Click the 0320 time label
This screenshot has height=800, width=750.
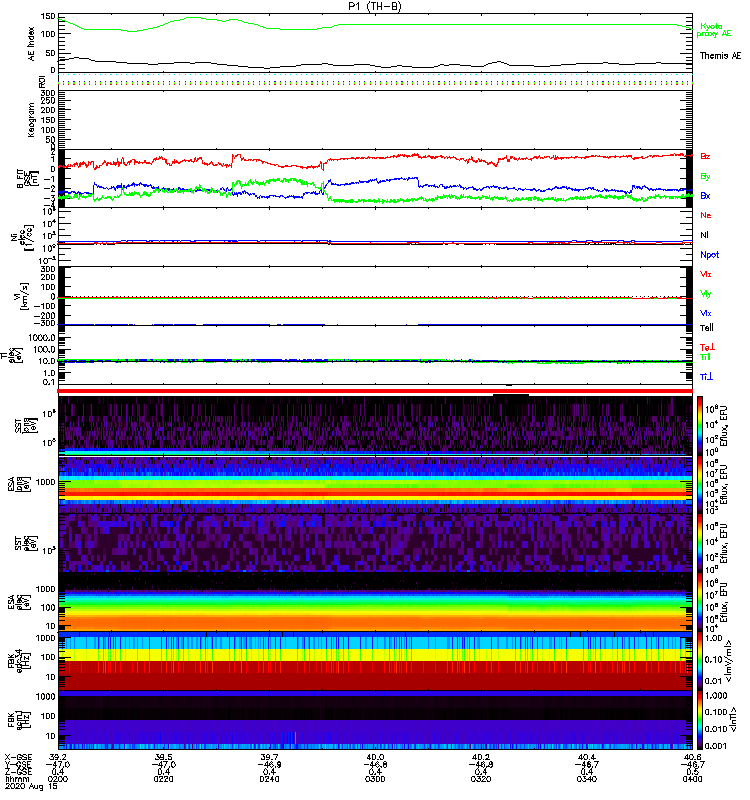coord(481,779)
